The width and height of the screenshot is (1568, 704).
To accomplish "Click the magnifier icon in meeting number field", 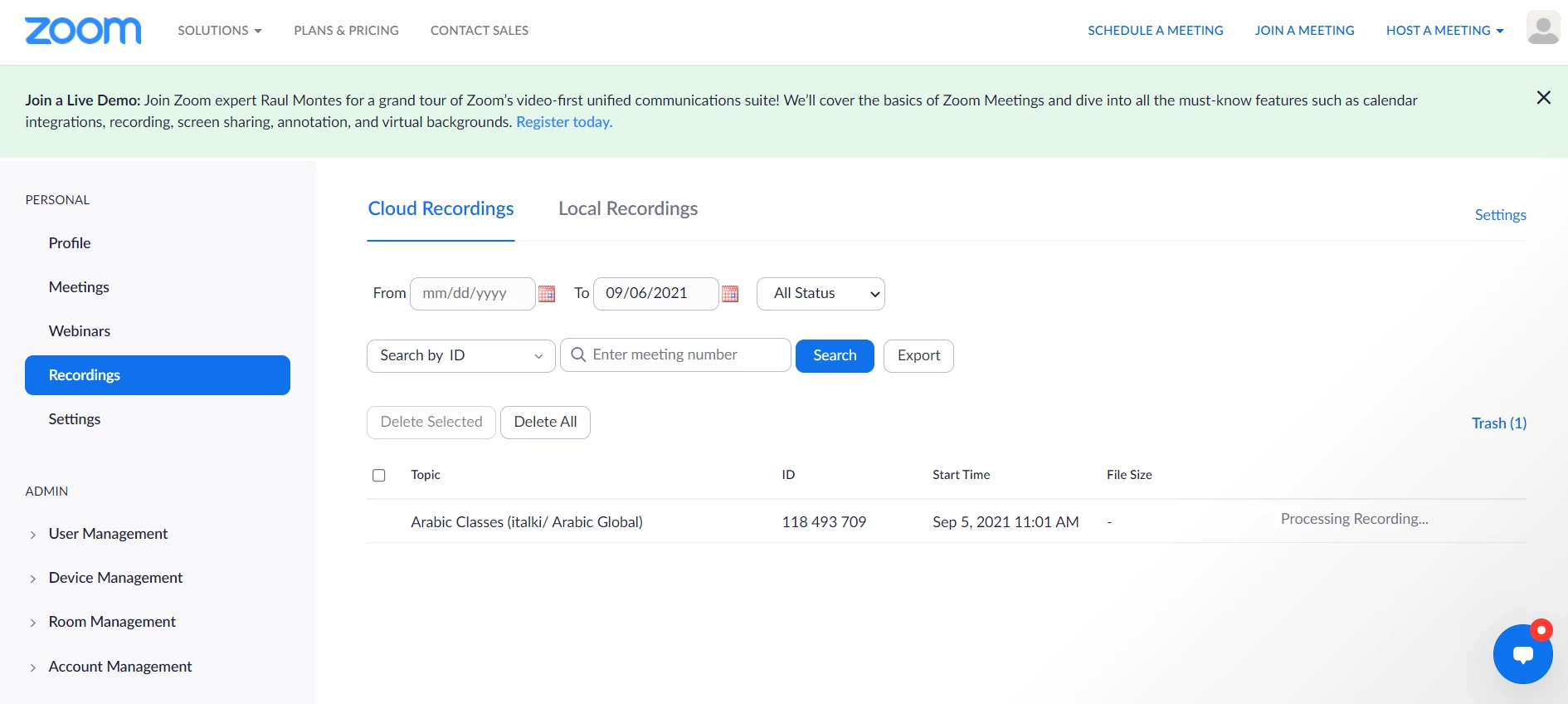I will pyautogui.click(x=578, y=354).
